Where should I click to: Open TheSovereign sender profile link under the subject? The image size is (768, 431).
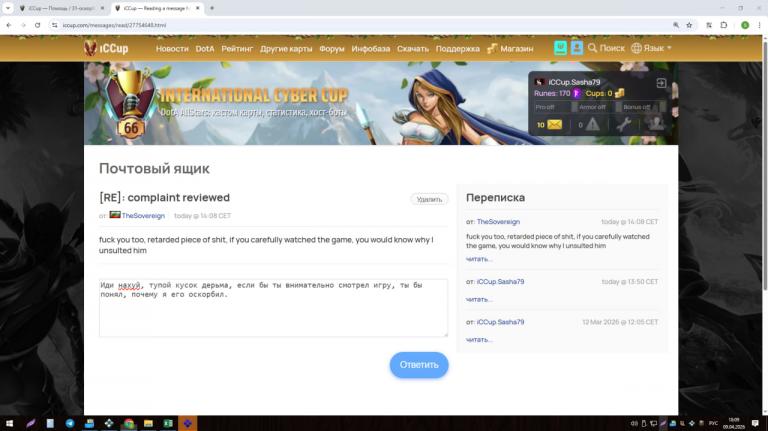(143, 216)
